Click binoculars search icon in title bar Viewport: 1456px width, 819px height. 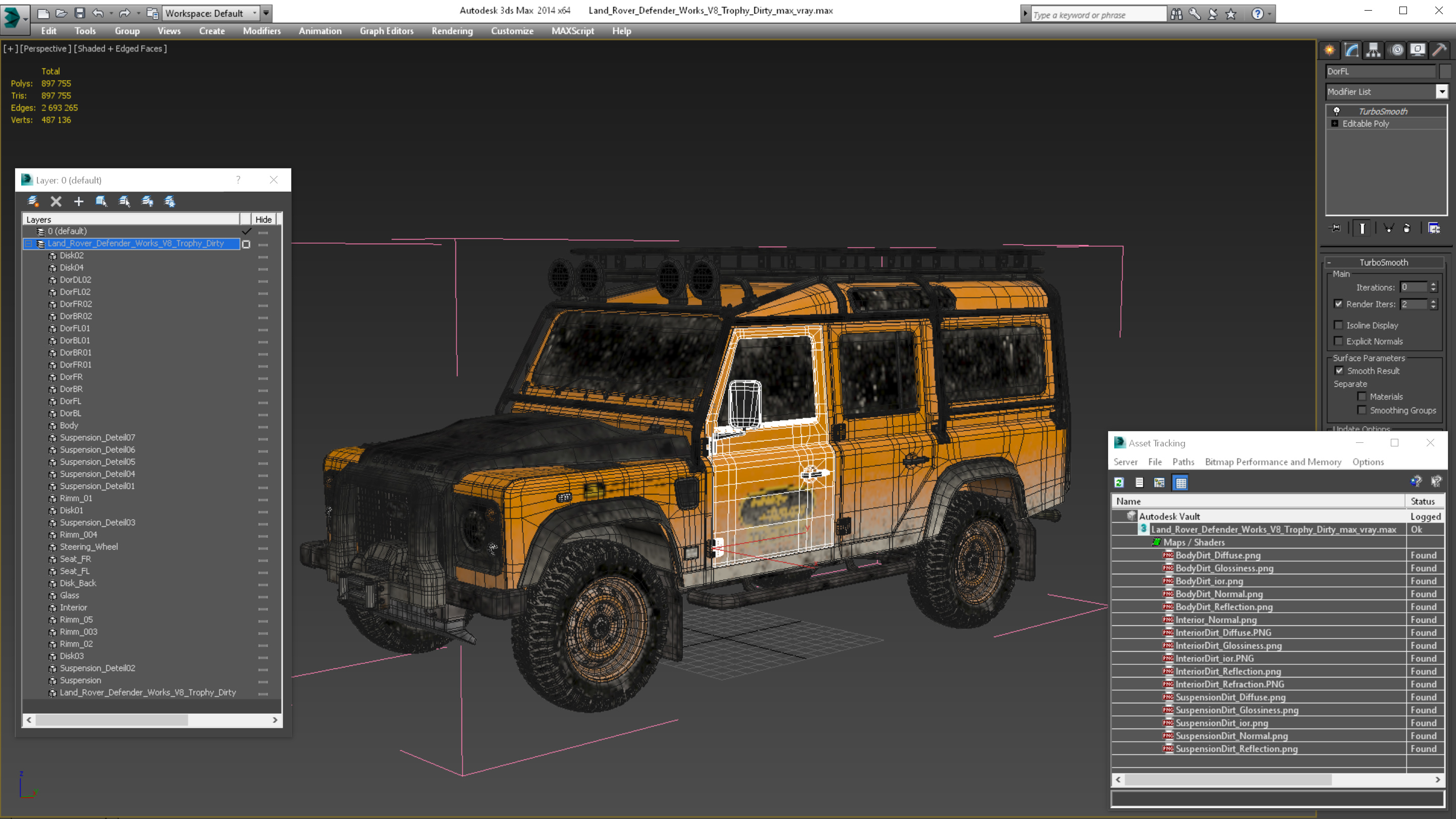point(1177,14)
